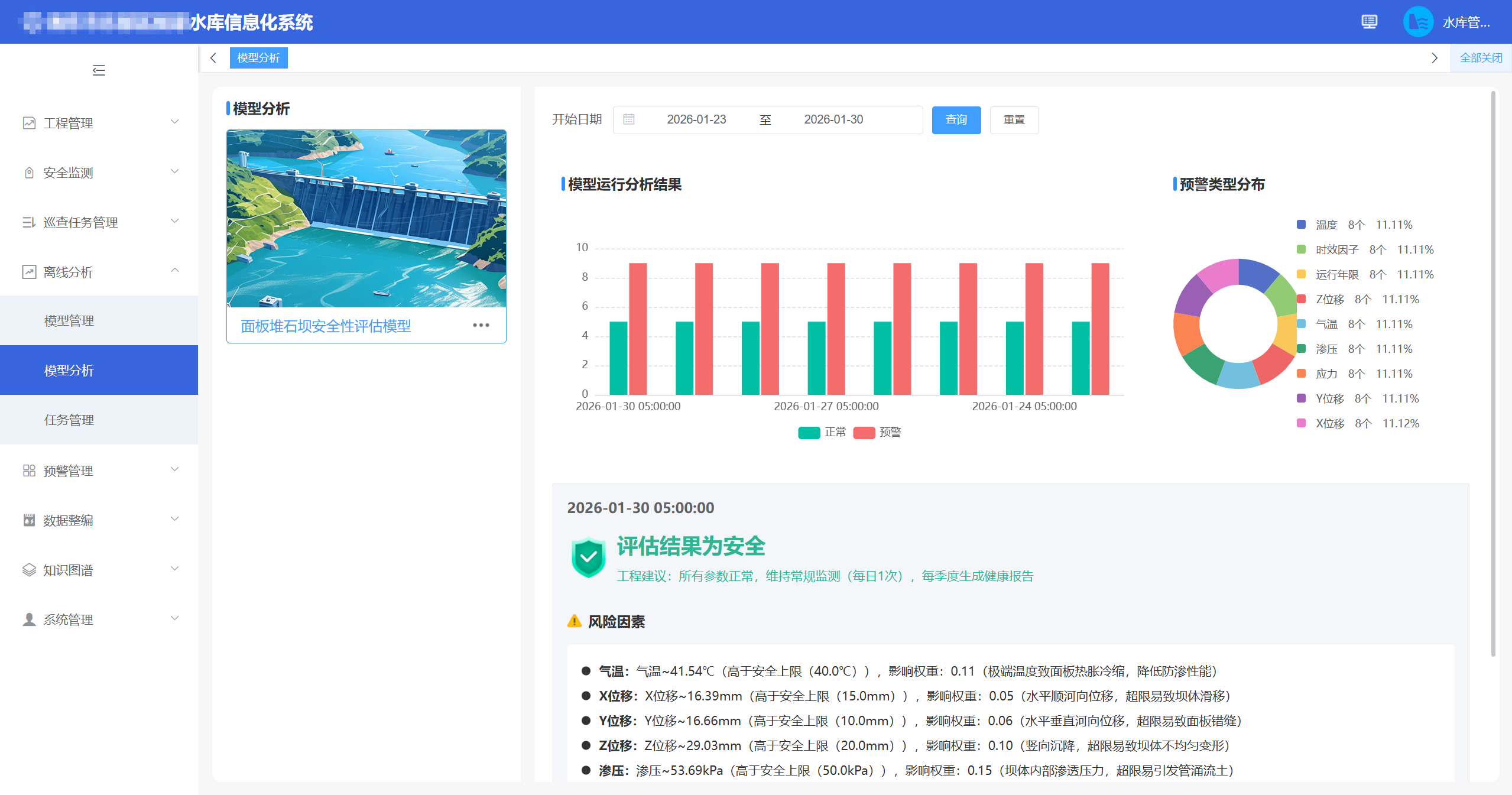Select the 模型分析 tab at top
The image size is (1512, 795).
(258, 58)
